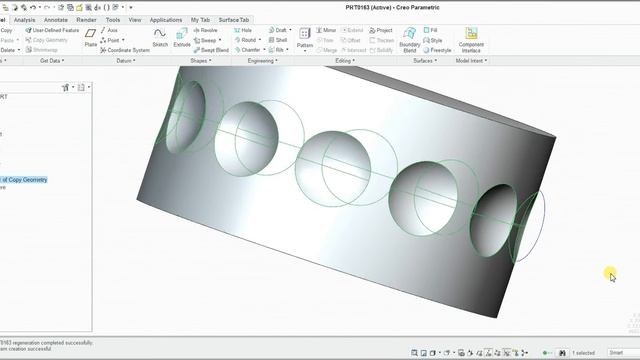Click the Copy command
Screen dimensions: 640x360
coord(6,30)
